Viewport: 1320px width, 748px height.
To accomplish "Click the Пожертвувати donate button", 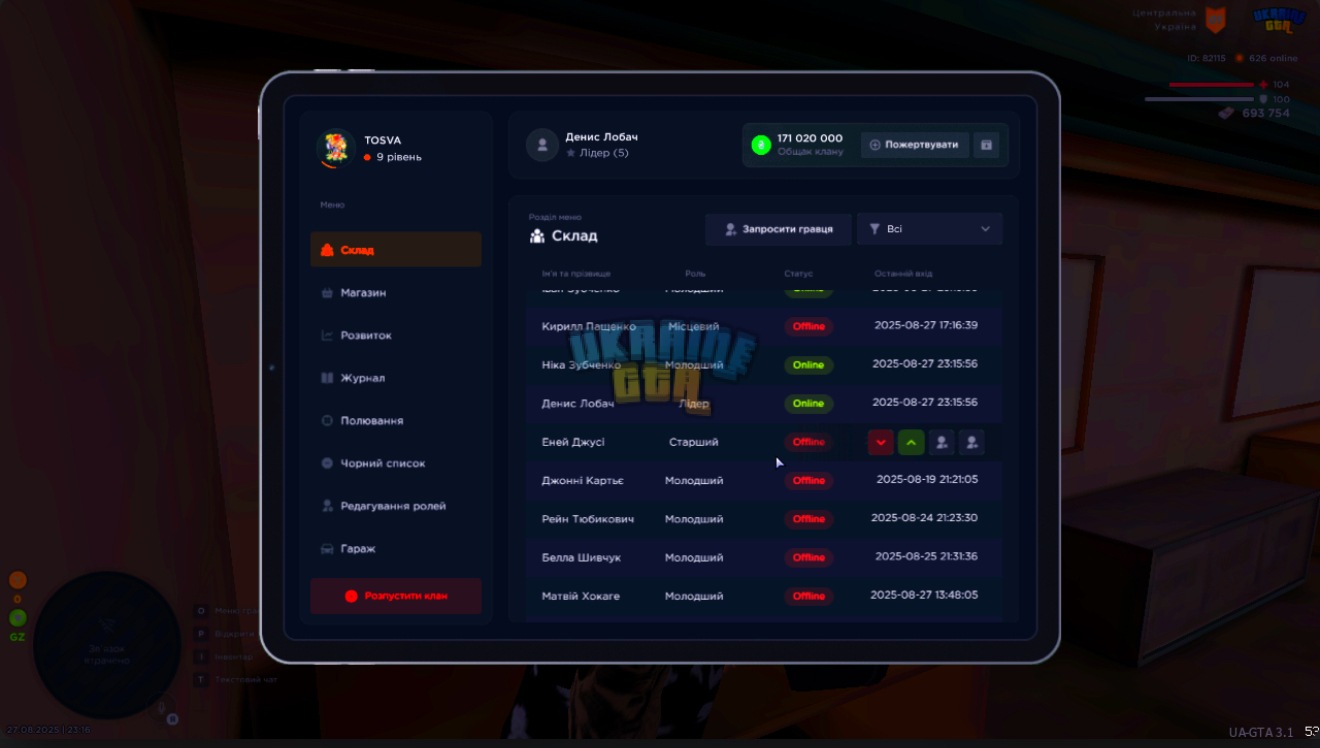I will click(x=915, y=145).
